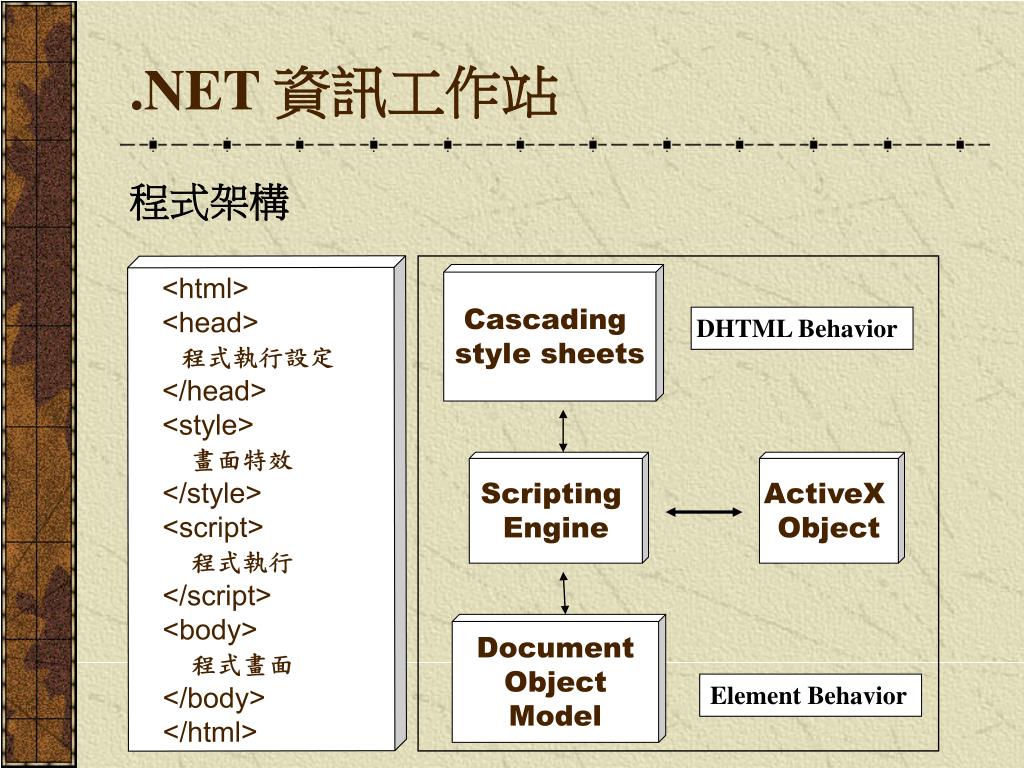Click arrow between Scripting Engine and Document Object Model
This screenshot has width=1024, height=768.
click(x=564, y=593)
